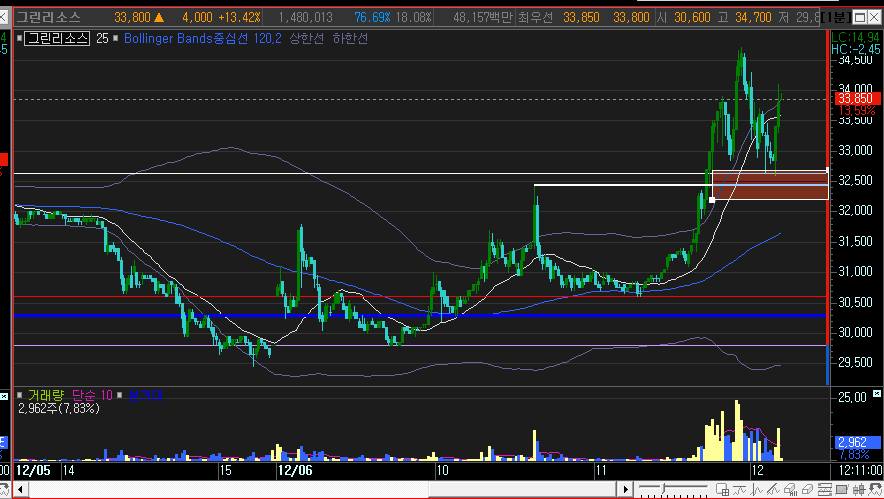This screenshot has height=499, width=884.
Task: Click the 상한선 upper band legend label
Action: point(307,38)
